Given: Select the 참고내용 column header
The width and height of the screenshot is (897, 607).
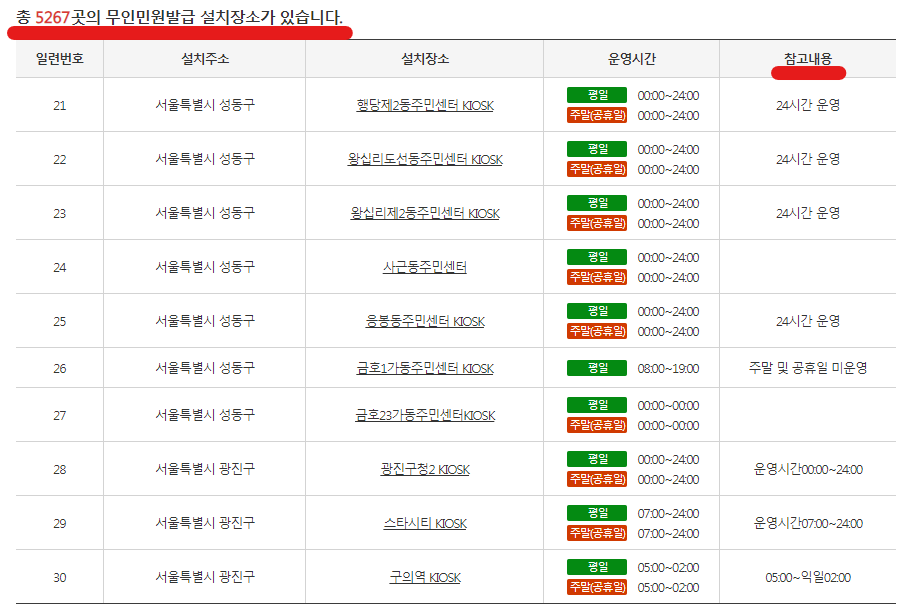Looking at the screenshot, I should click(808, 58).
